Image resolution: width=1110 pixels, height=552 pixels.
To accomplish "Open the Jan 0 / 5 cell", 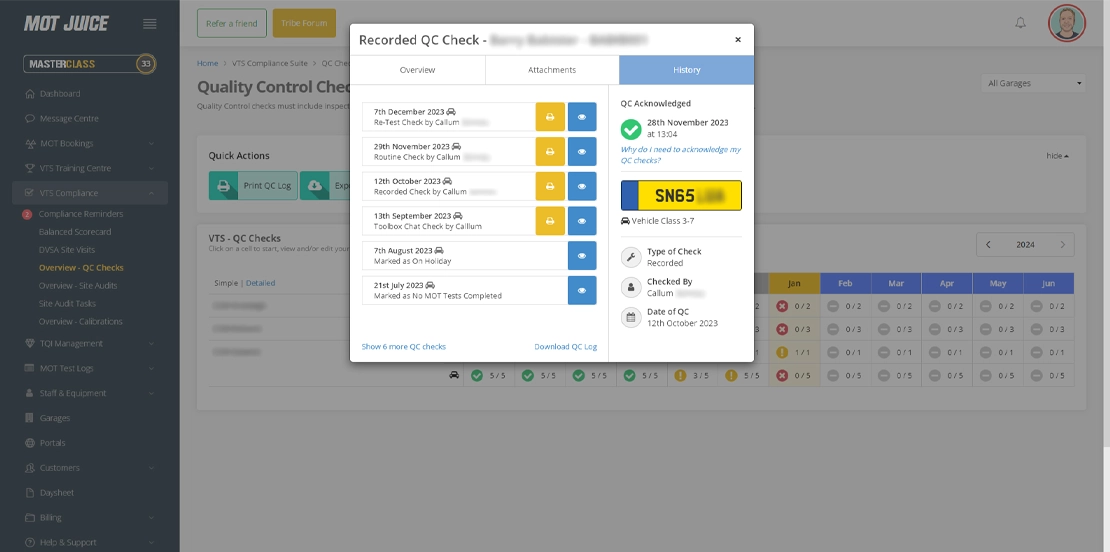I will coord(794,375).
